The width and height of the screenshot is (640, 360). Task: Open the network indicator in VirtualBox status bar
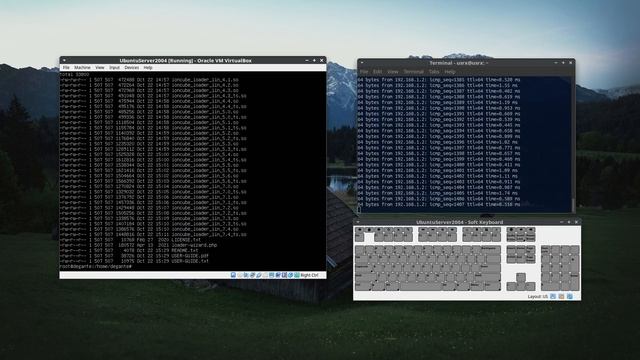point(252,275)
